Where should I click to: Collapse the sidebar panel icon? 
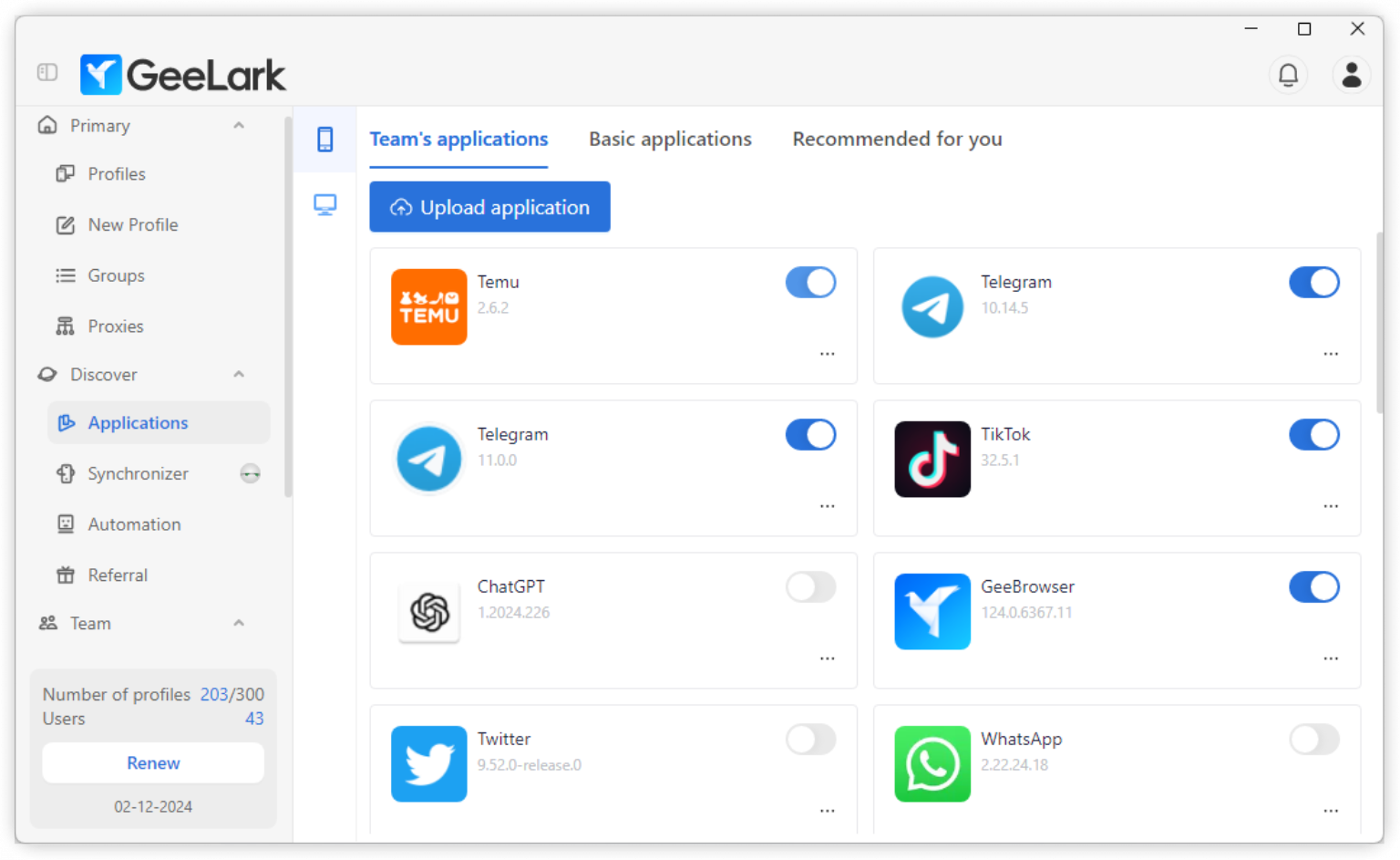pyautogui.click(x=47, y=72)
